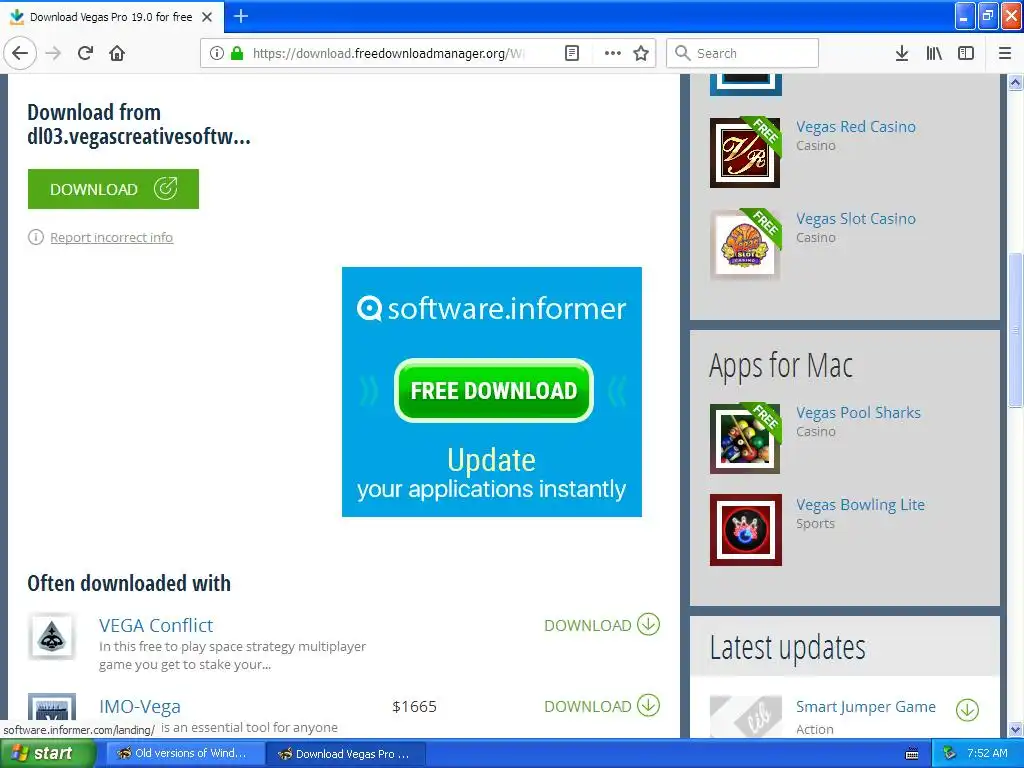
Task: Show site information icon in address bar
Action: point(217,53)
